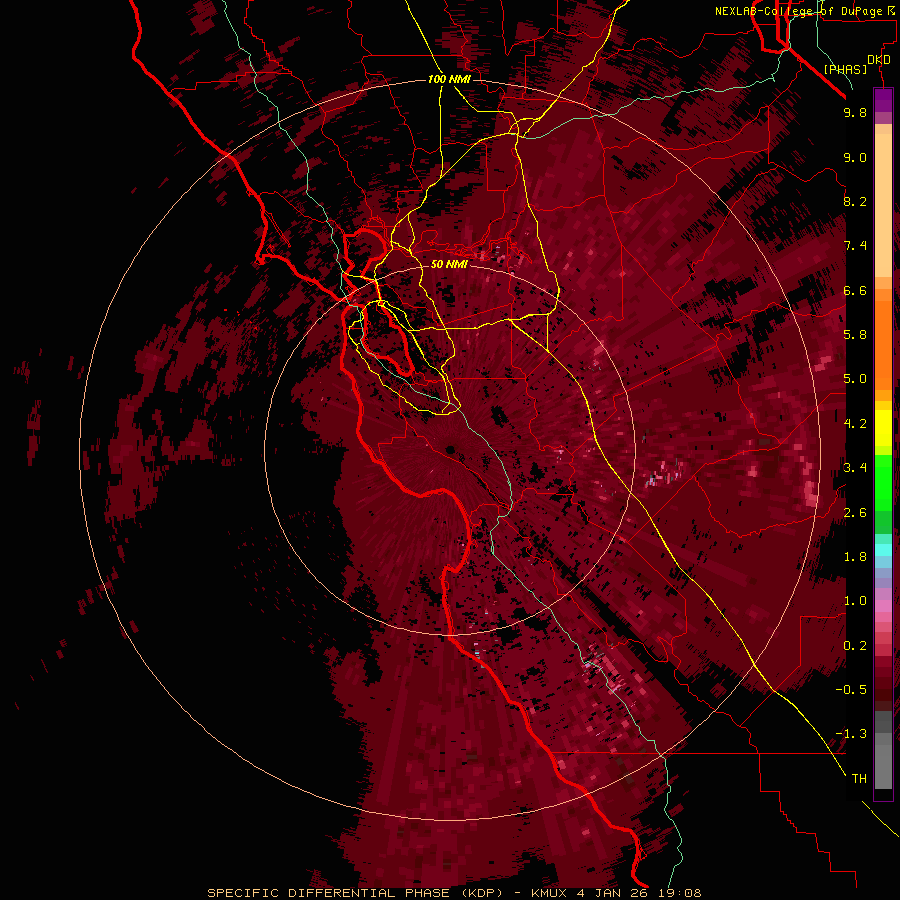Click the TH threshold label on scale
The height and width of the screenshot is (900, 900).
[859, 779]
